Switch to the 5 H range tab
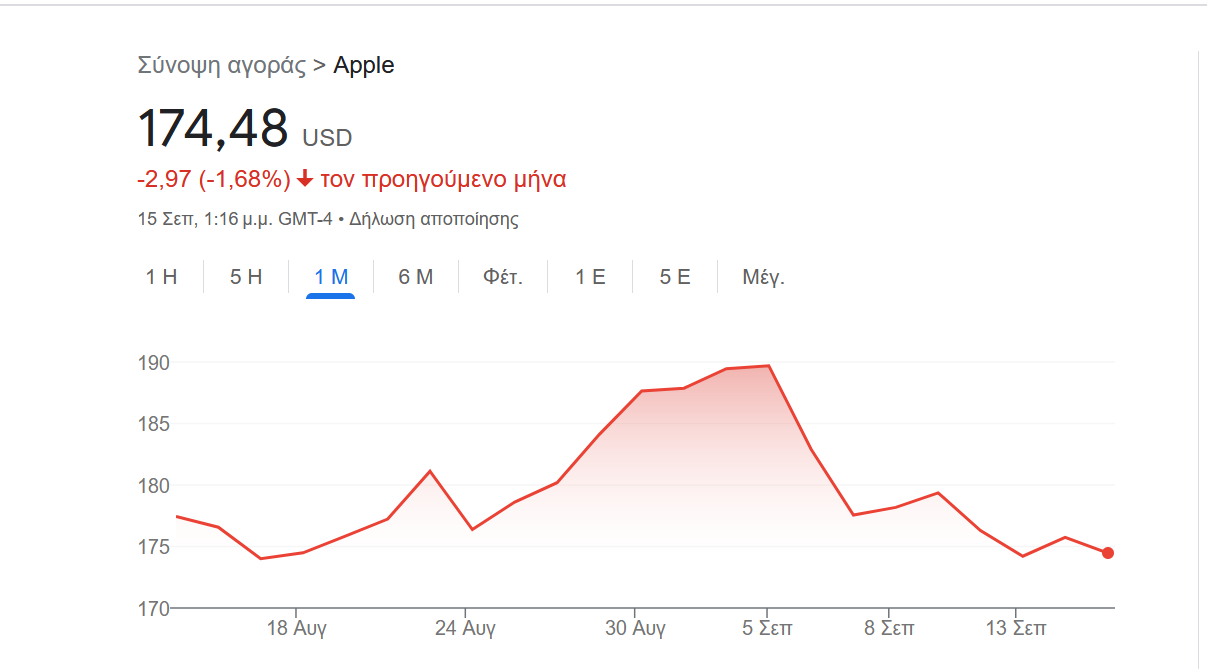 246,277
